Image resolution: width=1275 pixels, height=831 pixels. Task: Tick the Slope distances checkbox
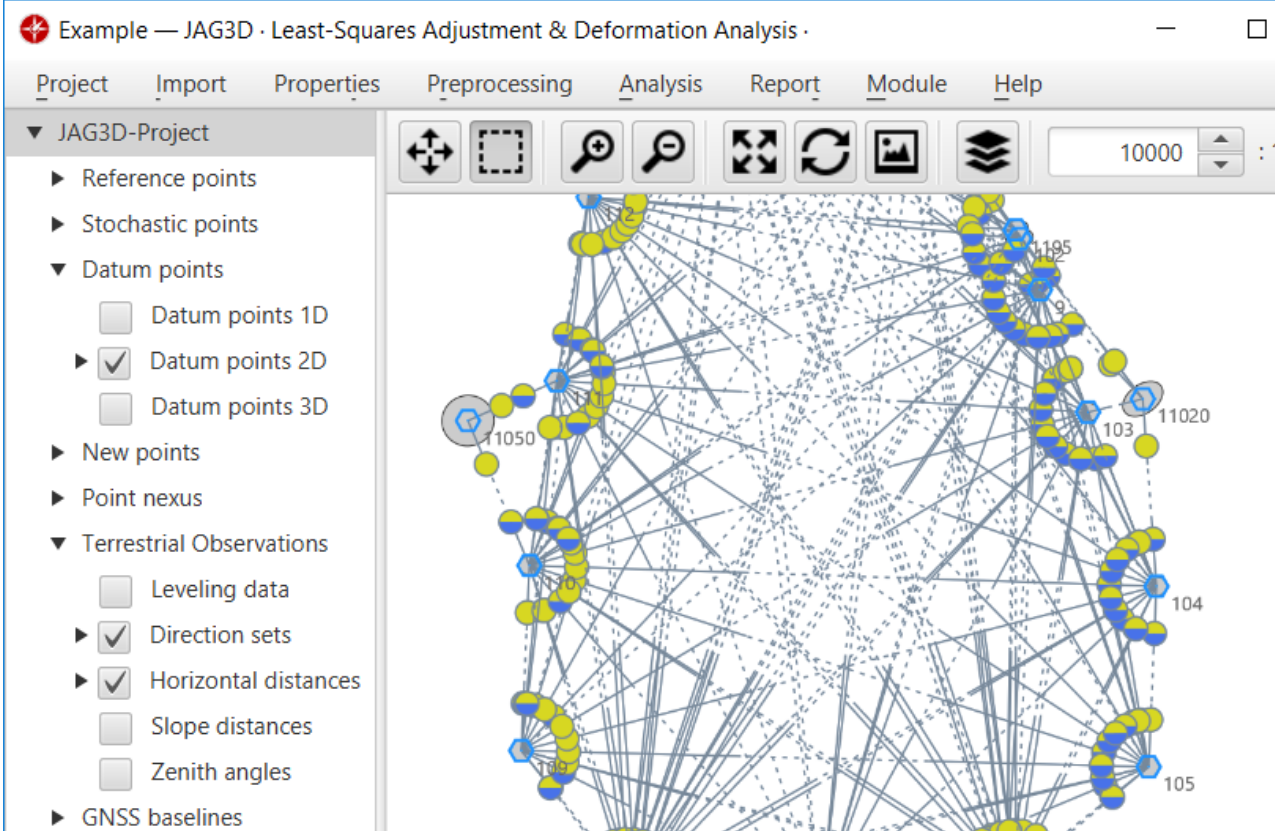(x=116, y=728)
